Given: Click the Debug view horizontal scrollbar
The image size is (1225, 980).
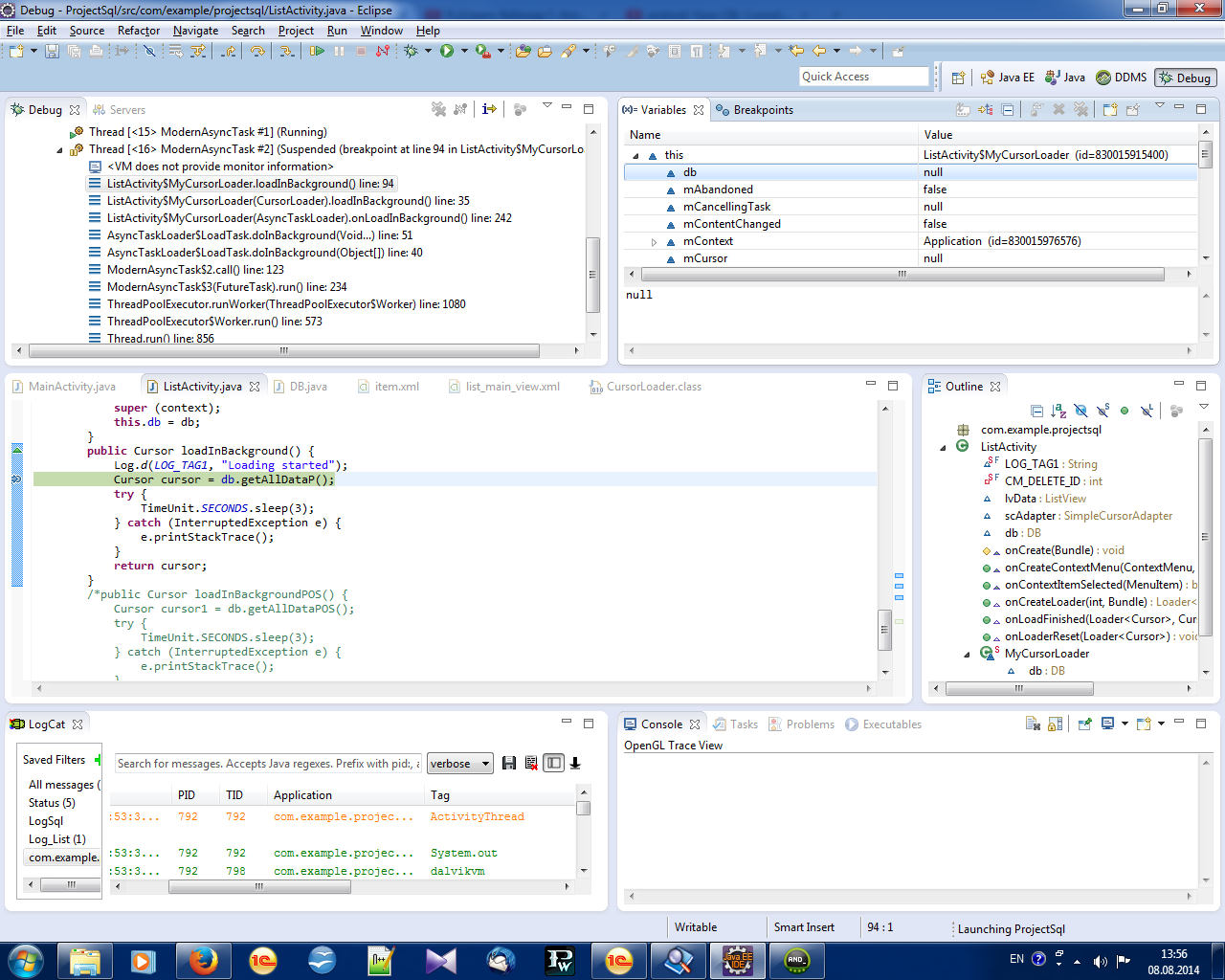Looking at the screenshot, I should point(284,350).
